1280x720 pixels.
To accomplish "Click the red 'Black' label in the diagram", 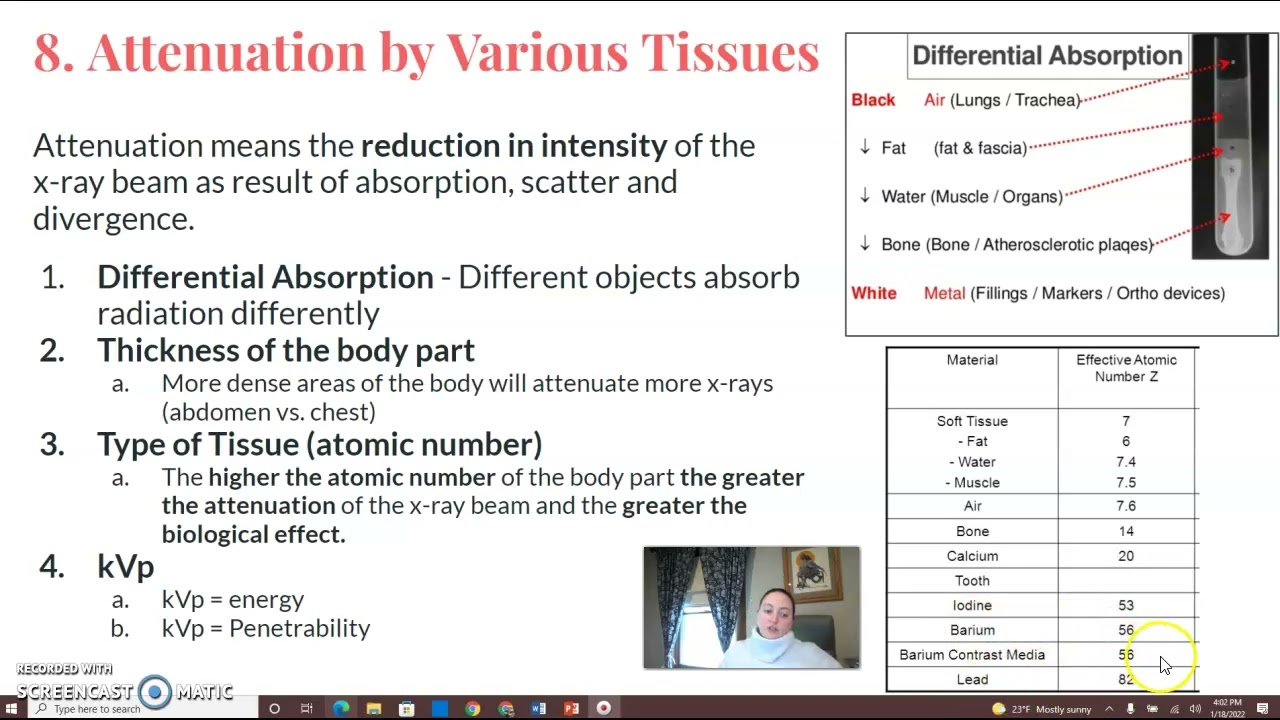I will (x=873, y=100).
